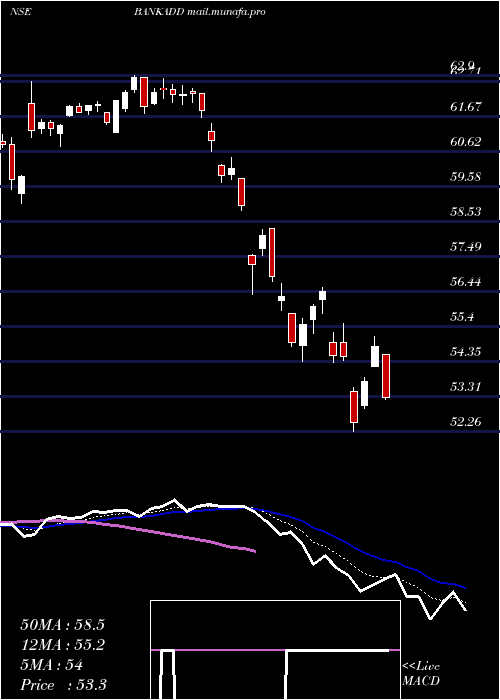This screenshot has width=500, height=700.
Task: Select the 59.58 price level label
Action: click(466, 177)
